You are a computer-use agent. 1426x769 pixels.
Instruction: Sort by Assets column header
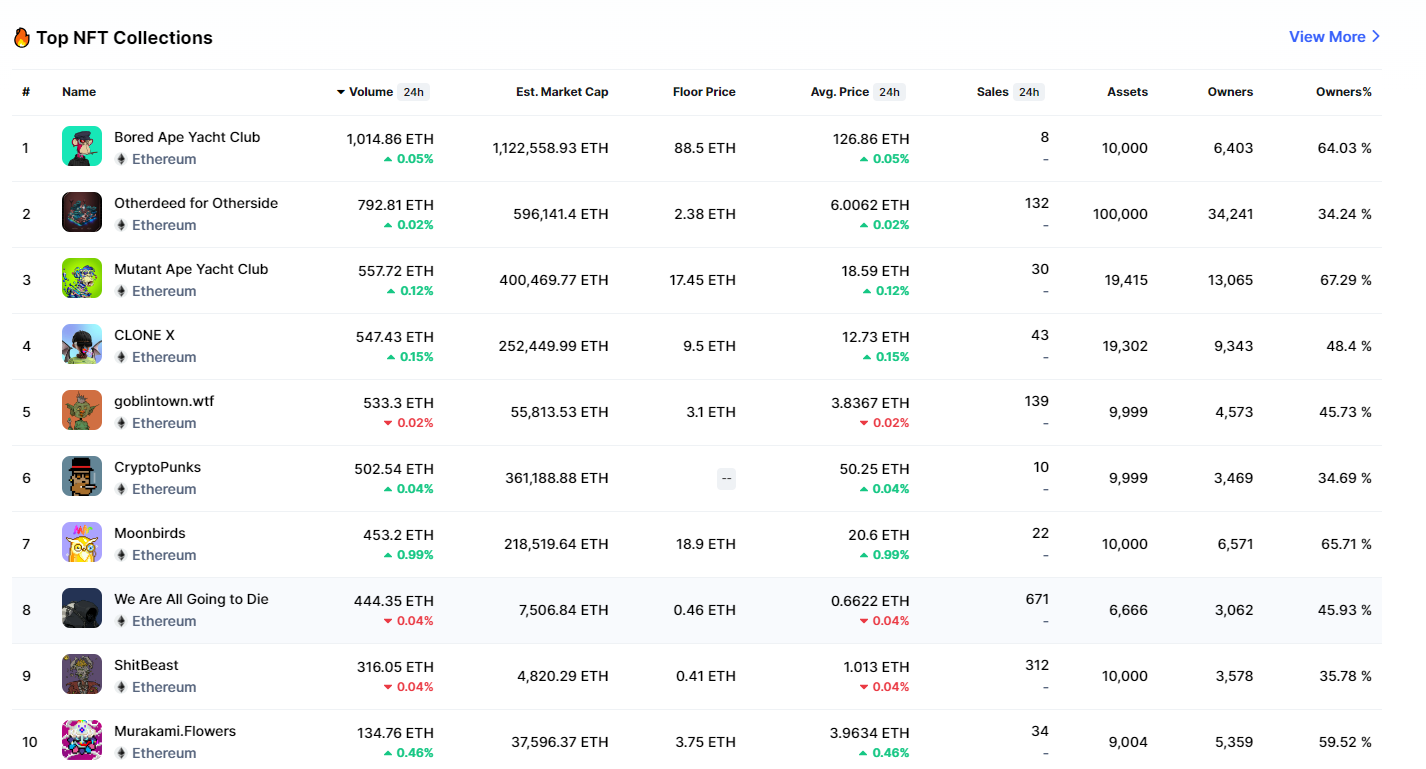(x=1127, y=92)
